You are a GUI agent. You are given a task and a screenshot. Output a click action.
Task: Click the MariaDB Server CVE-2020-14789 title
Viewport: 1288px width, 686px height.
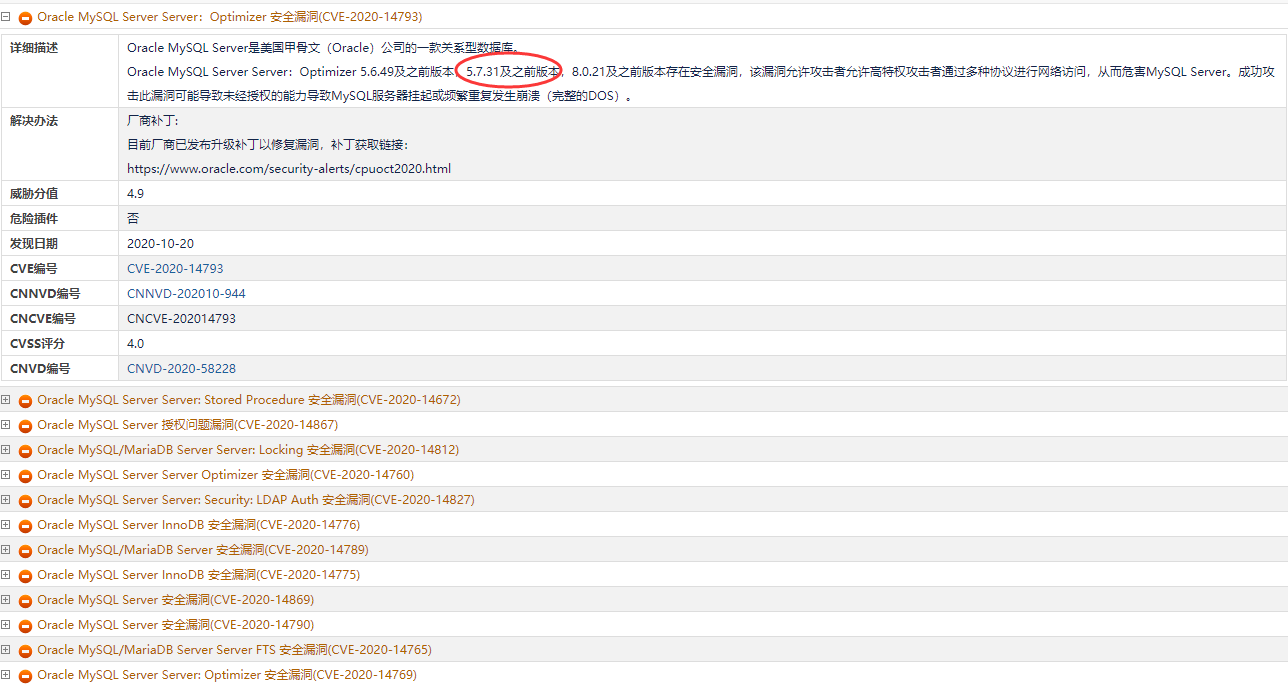203,550
